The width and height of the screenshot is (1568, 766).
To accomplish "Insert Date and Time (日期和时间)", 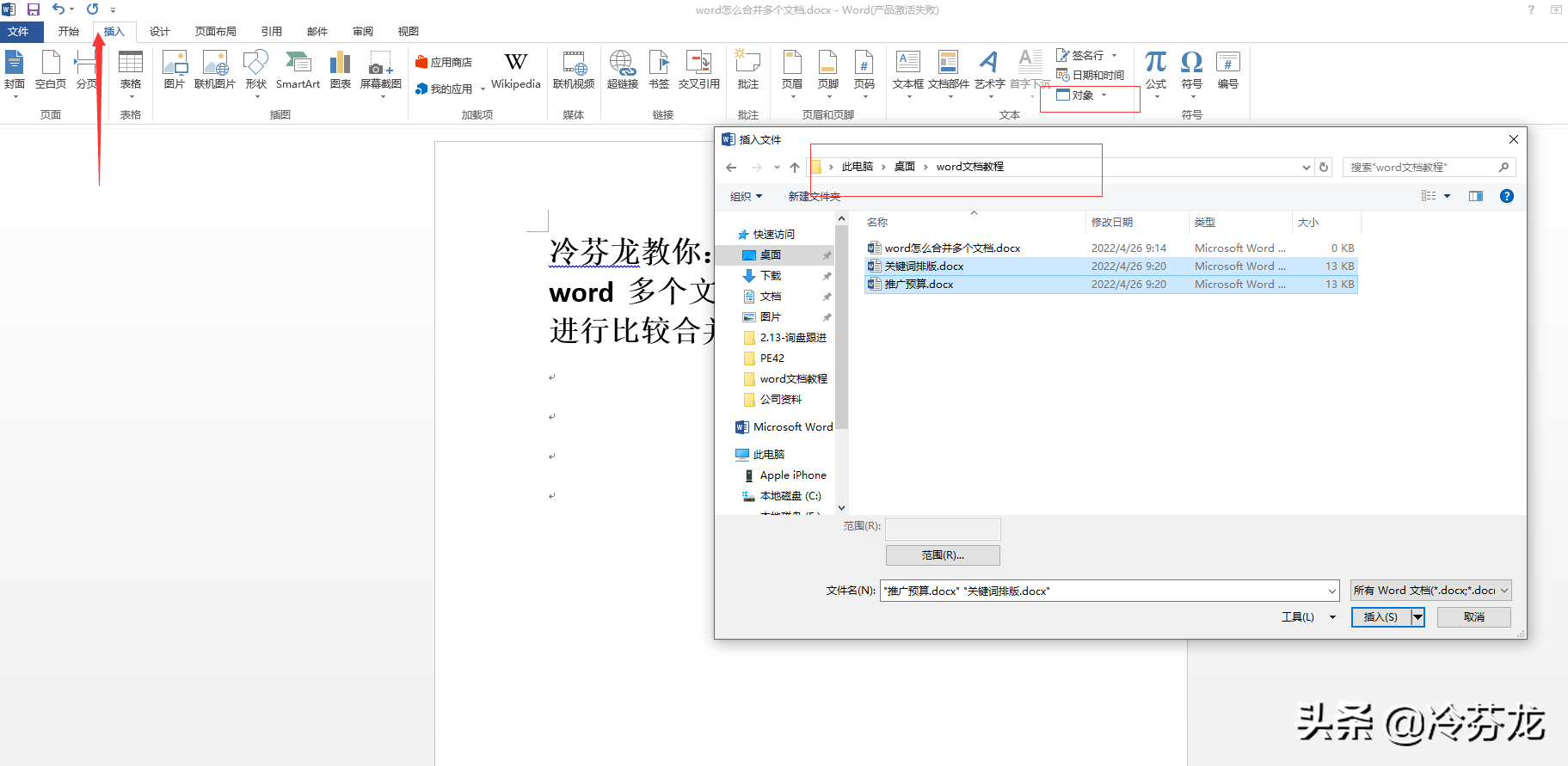I will (x=1091, y=75).
